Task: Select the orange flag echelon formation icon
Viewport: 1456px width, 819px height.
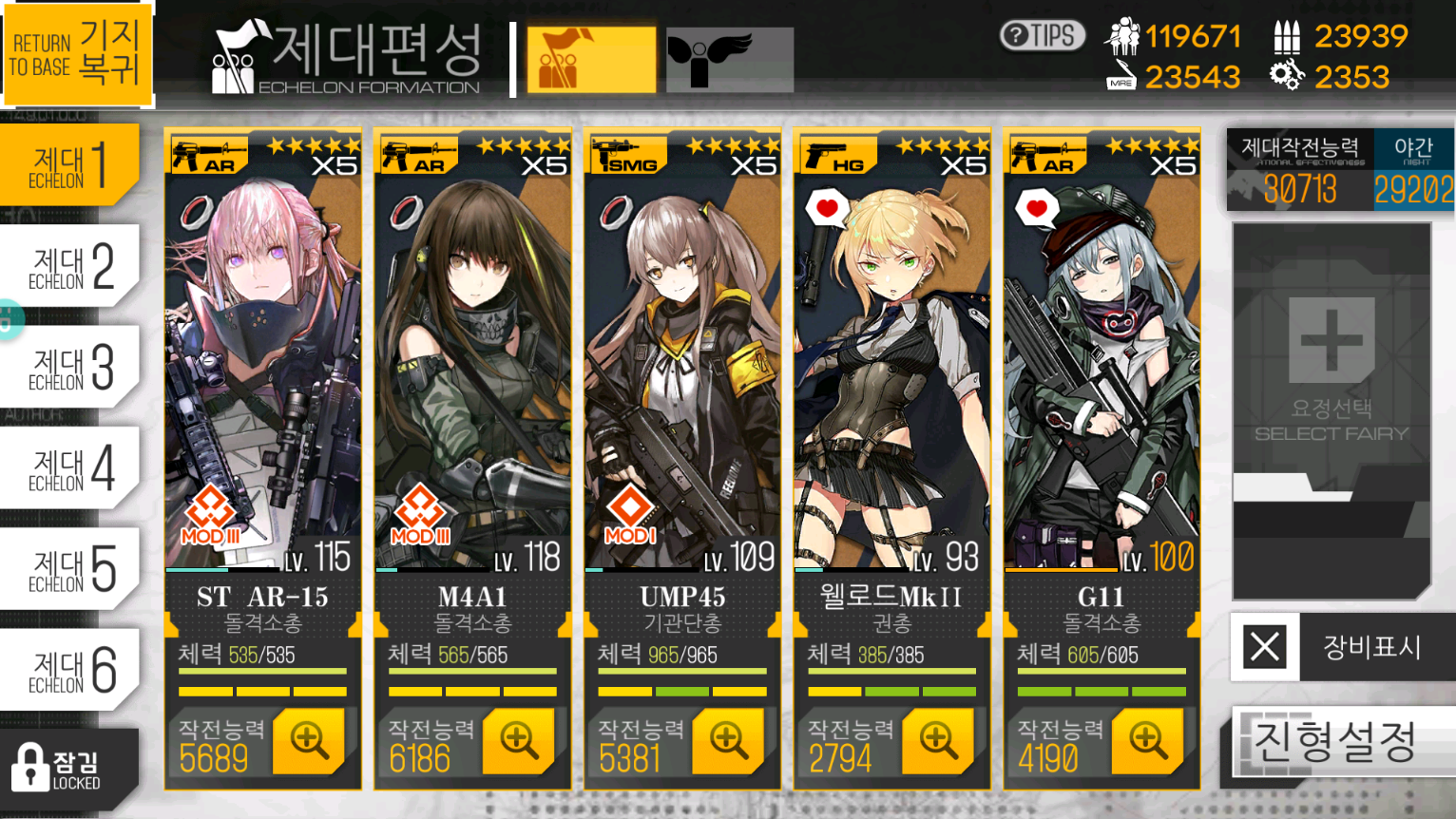Action: pyautogui.click(x=591, y=60)
